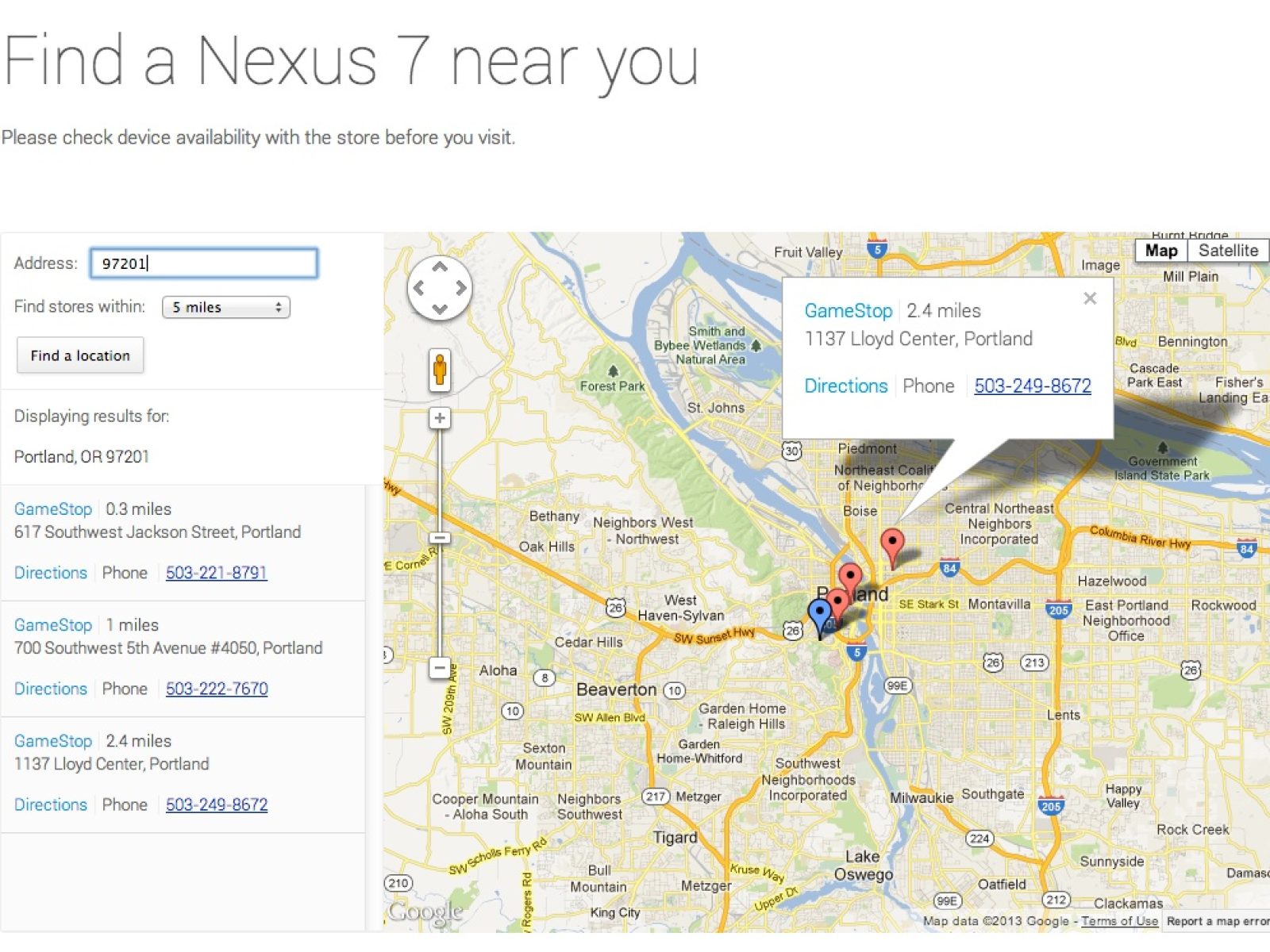Click the Fruit Valley label on the map
Viewport: 1270px width, 952px height.
808,252
